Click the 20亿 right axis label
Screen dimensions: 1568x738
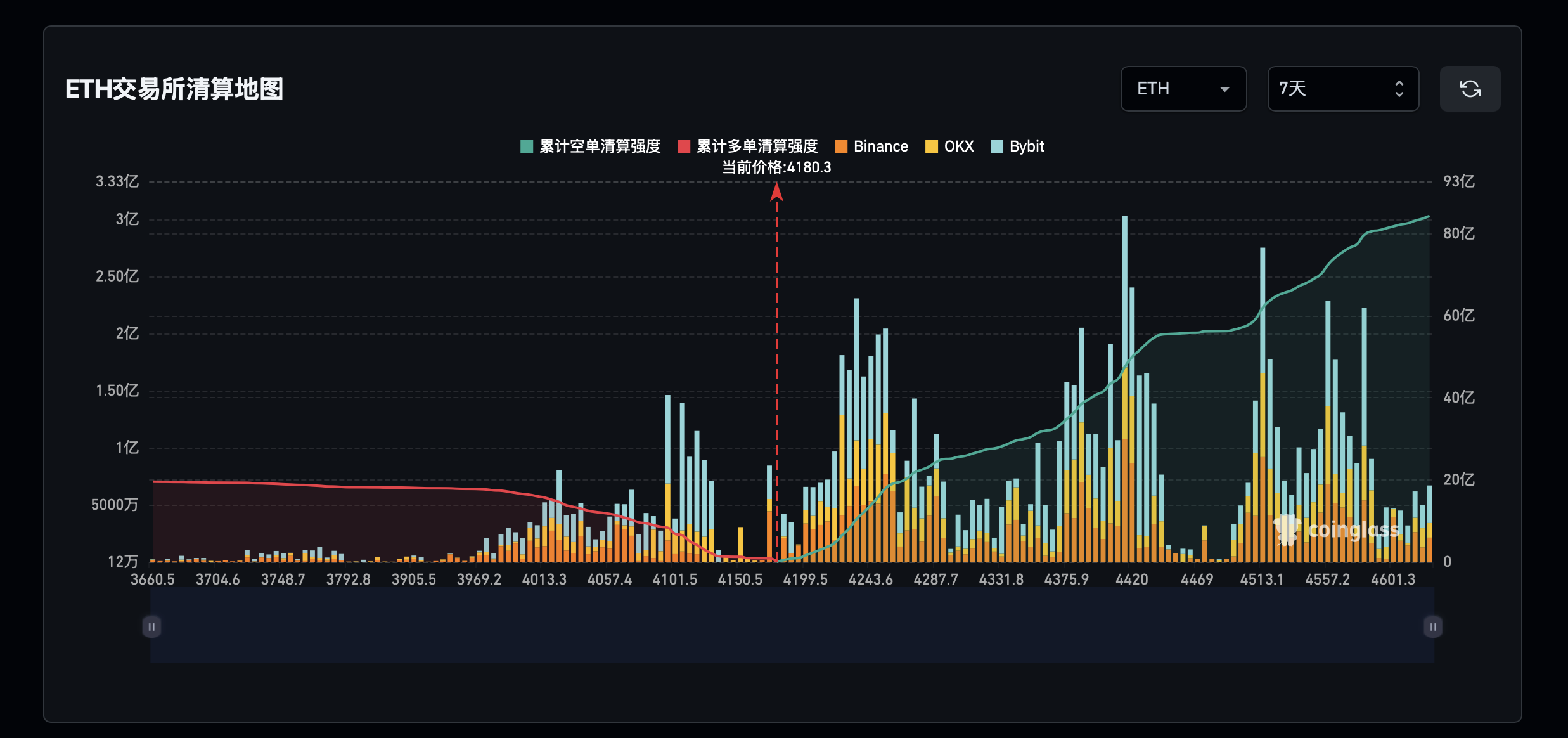(1459, 480)
